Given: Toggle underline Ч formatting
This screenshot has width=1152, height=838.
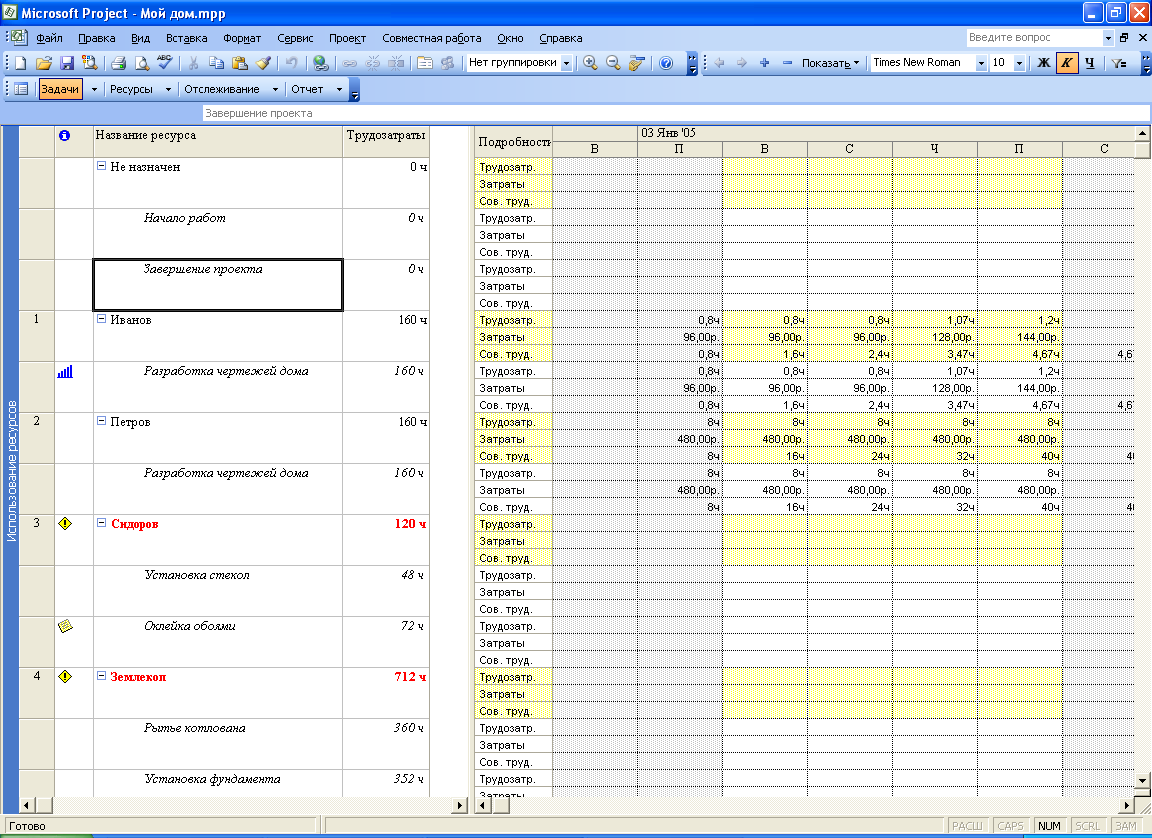Looking at the screenshot, I should 1090,63.
